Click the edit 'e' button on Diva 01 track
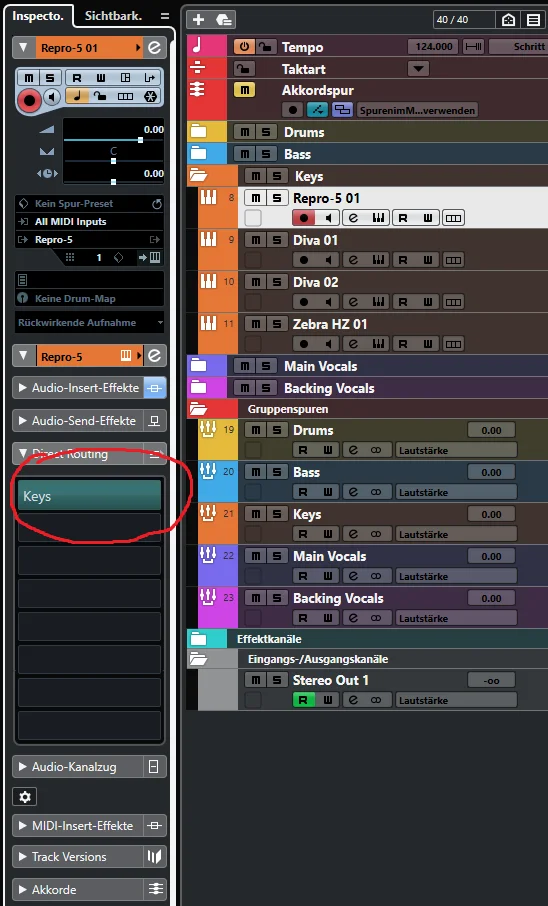The height and width of the screenshot is (906, 548). pyautogui.click(x=353, y=260)
